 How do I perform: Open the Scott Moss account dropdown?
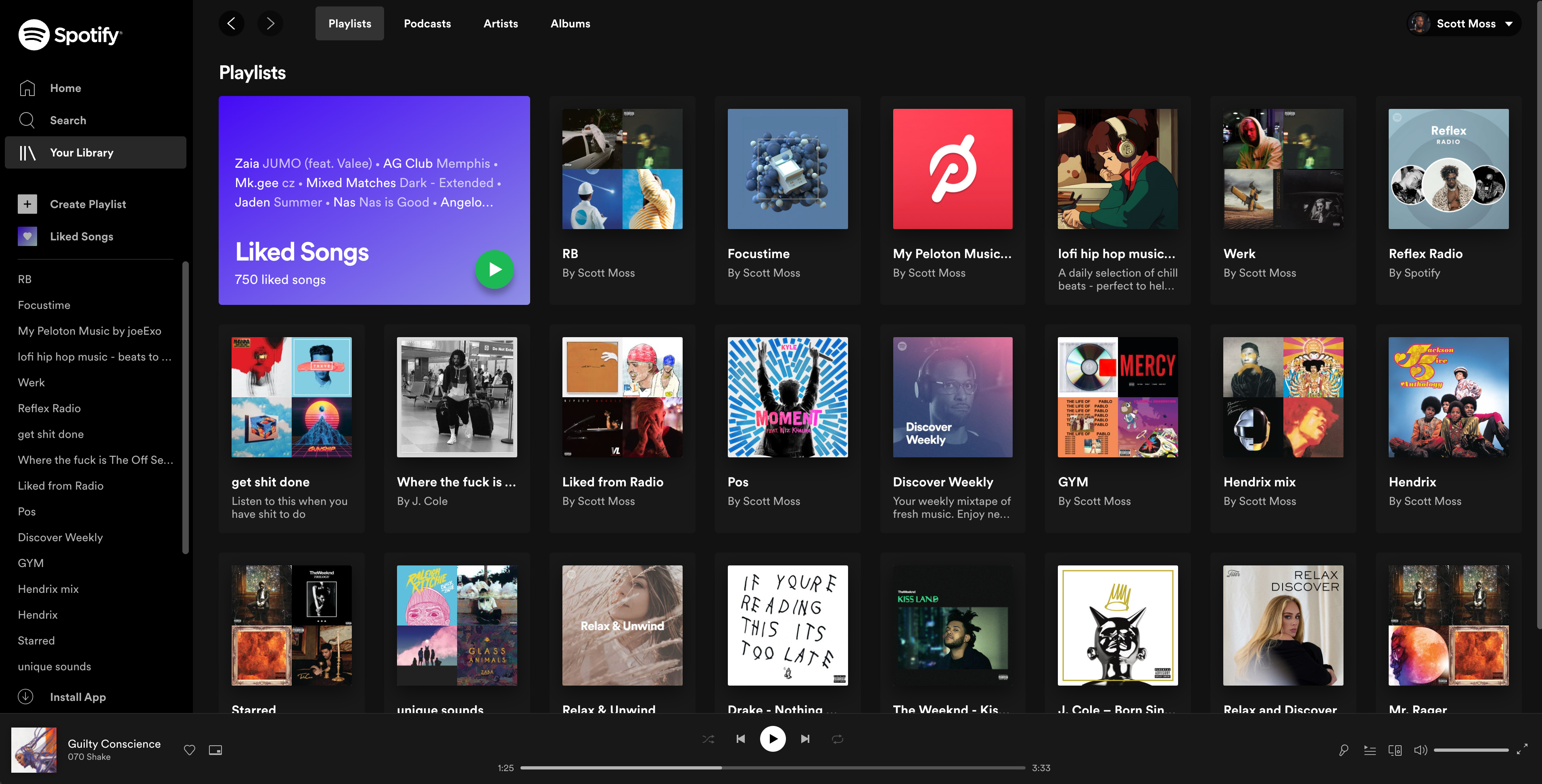1464,23
